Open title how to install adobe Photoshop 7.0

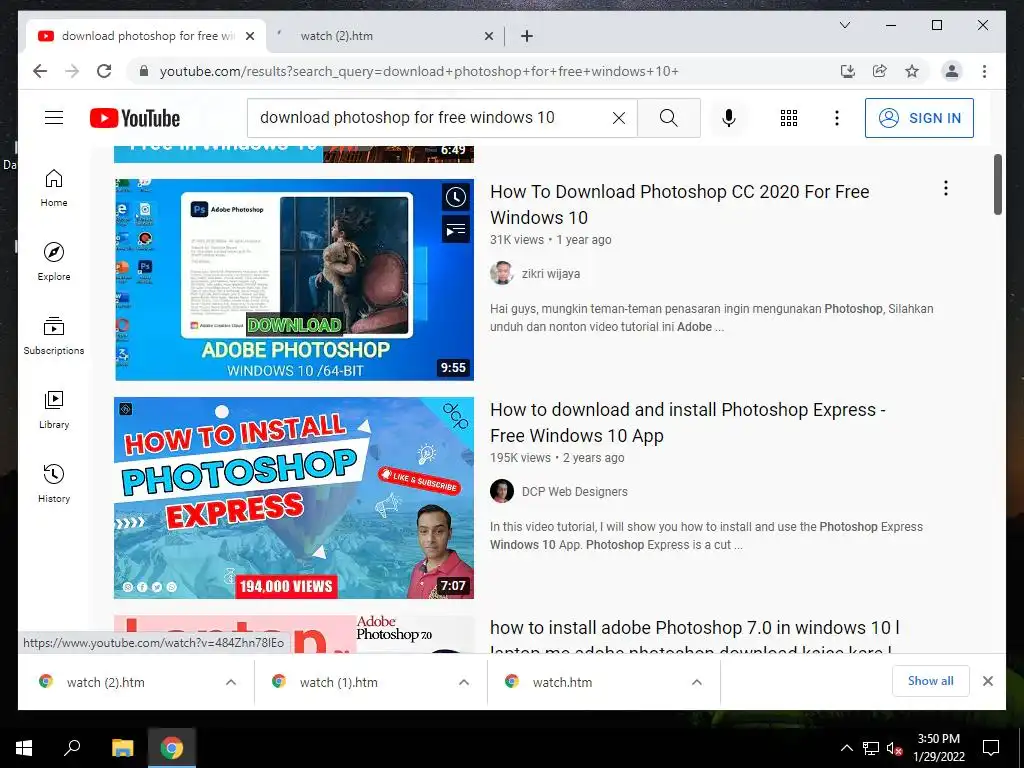click(694, 638)
